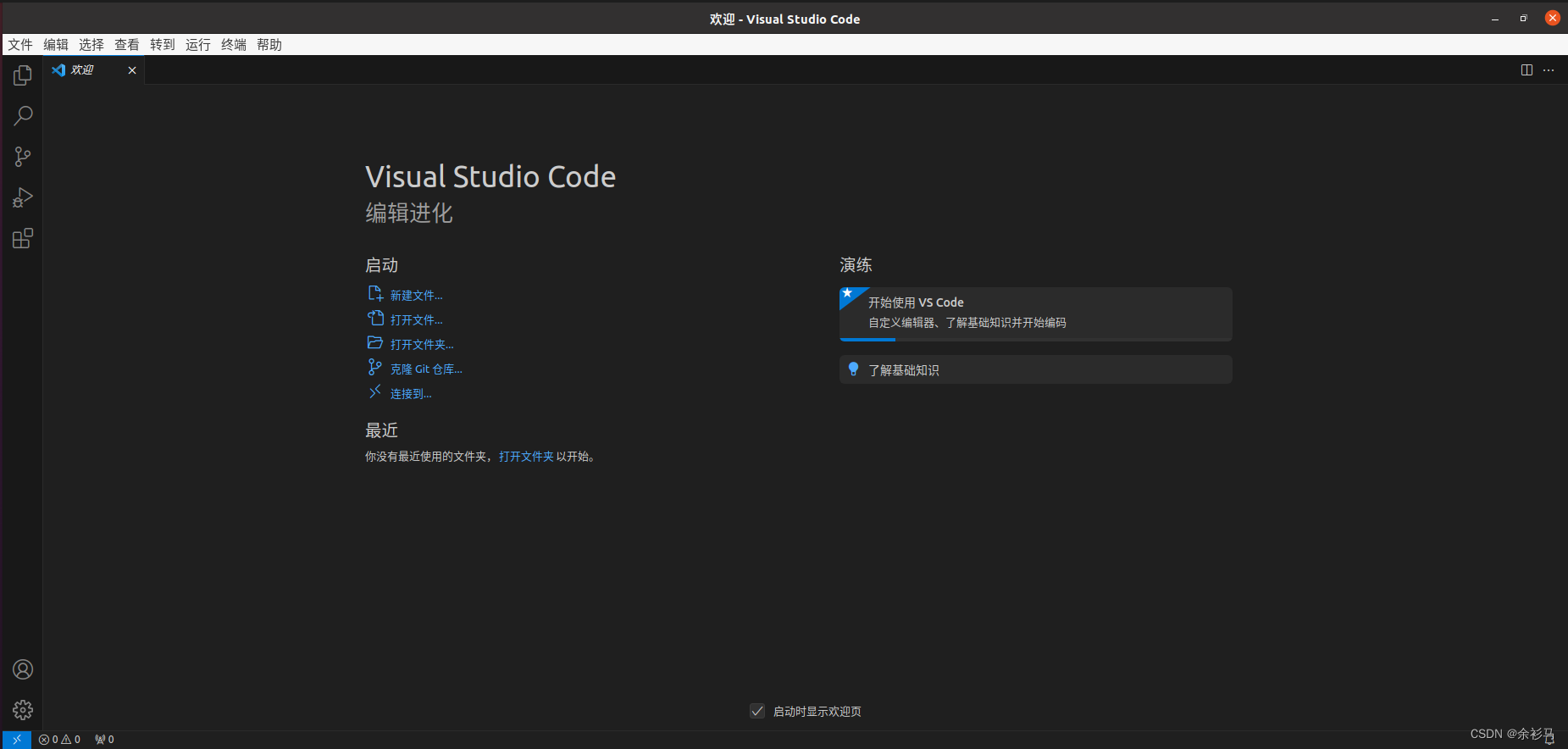1568x749 pixels.
Task: Click the ports forwarded status bar entry
Action: tap(104, 740)
